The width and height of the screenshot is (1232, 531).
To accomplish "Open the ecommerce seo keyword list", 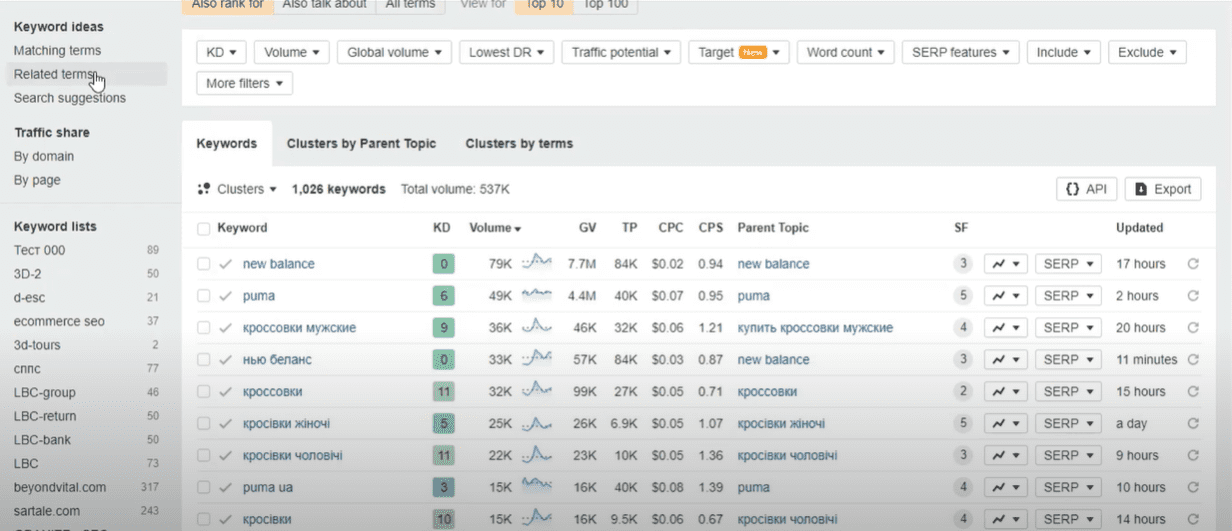I will click(x=59, y=321).
